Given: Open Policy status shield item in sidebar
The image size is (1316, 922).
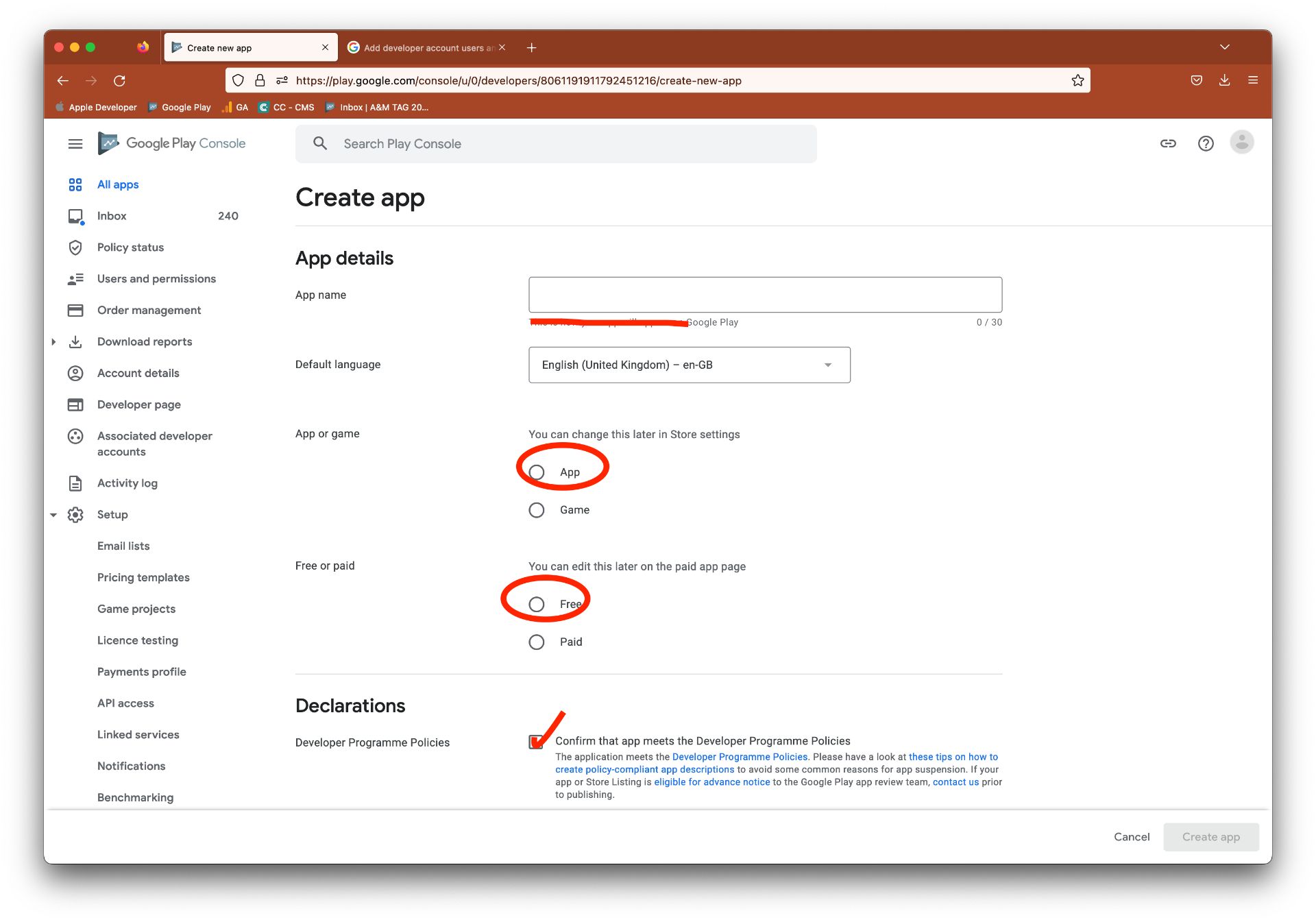Looking at the screenshot, I should tap(130, 247).
